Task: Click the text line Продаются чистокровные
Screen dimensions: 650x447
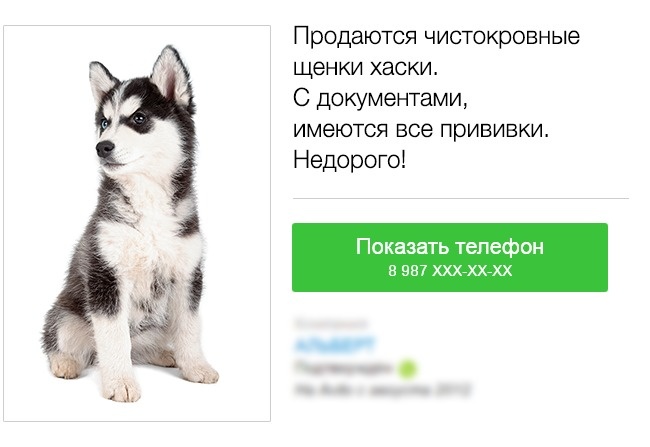Action: (x=436, y=36)
